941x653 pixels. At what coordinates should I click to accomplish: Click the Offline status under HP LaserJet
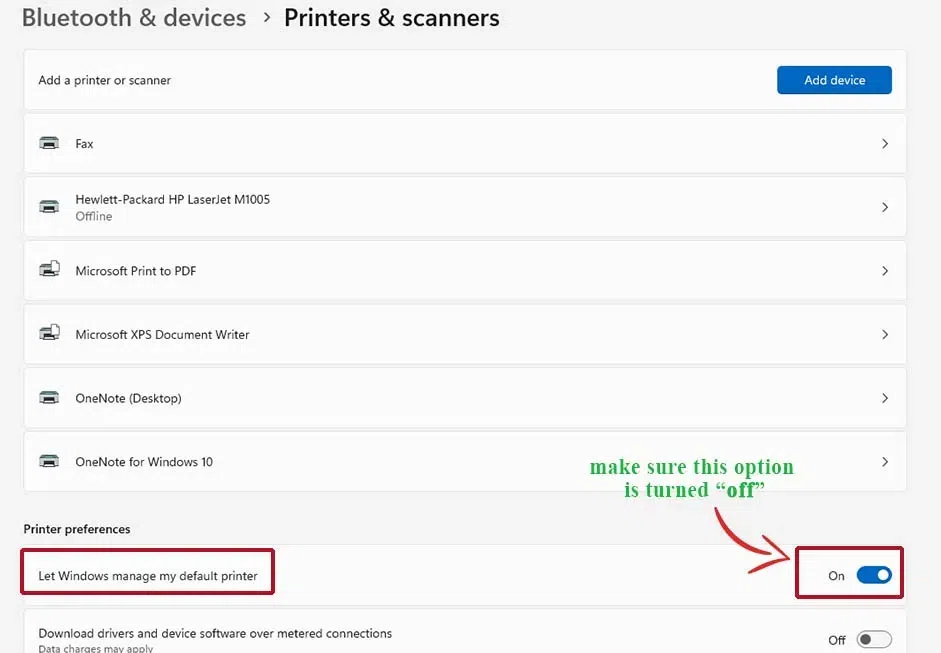coord(94,216)
